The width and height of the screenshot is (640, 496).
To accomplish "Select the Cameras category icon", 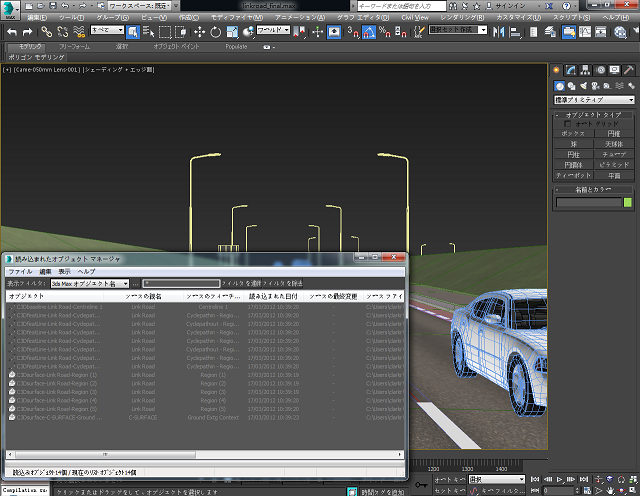I will pyautogui.click(x=594, y=85).
